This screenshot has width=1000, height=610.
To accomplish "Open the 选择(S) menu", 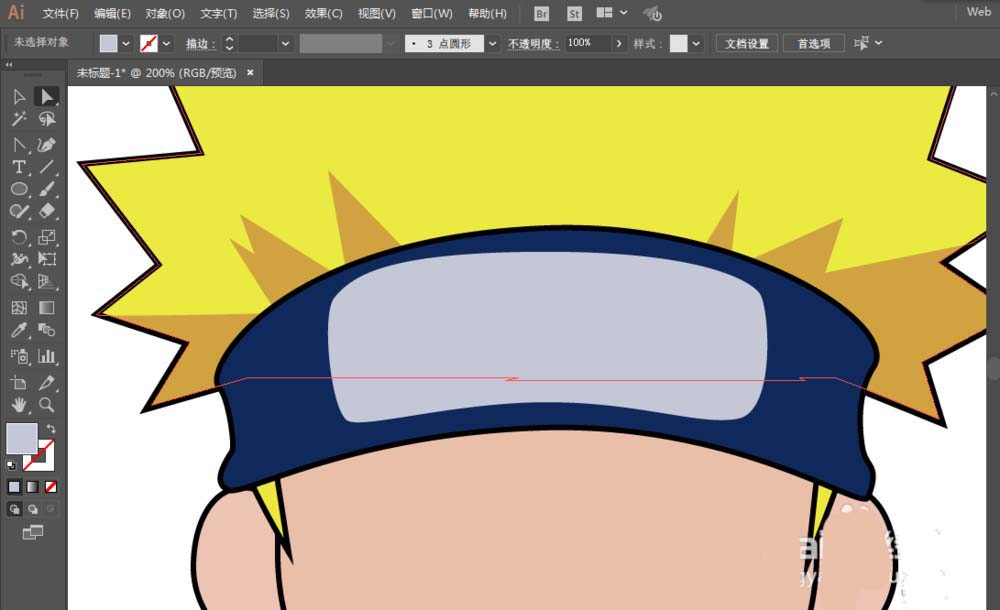I will tap(270, 13).
